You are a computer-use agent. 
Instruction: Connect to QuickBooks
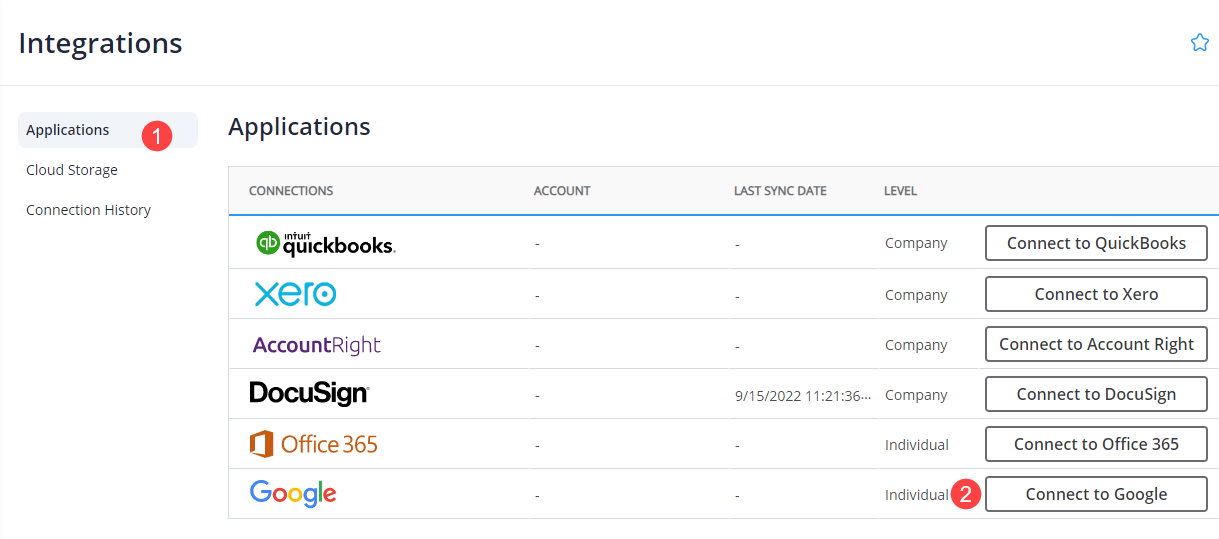[1096, 243]
